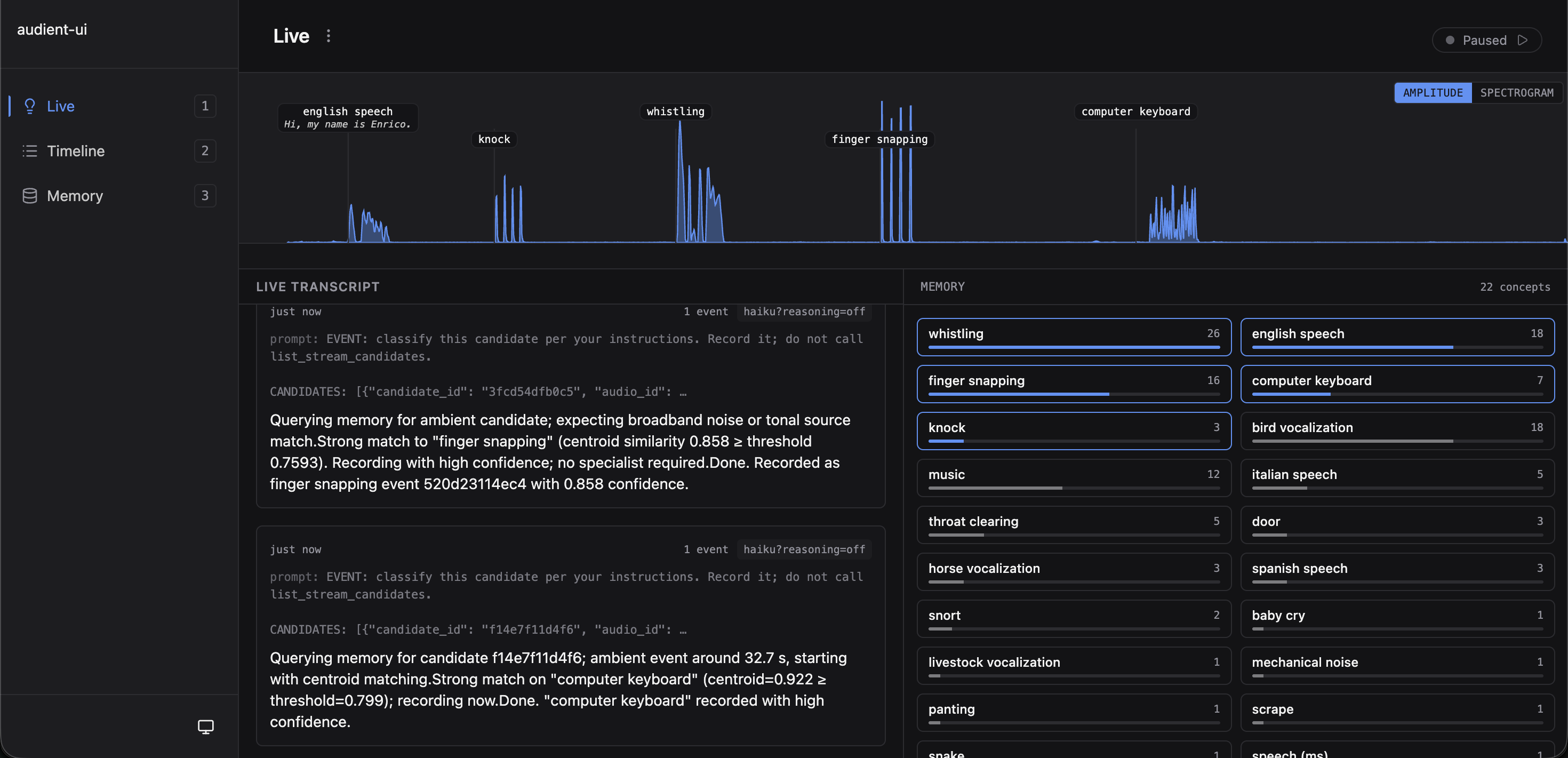
Task: Click the throat clearing progress bar
Action: pos(1074,534)
